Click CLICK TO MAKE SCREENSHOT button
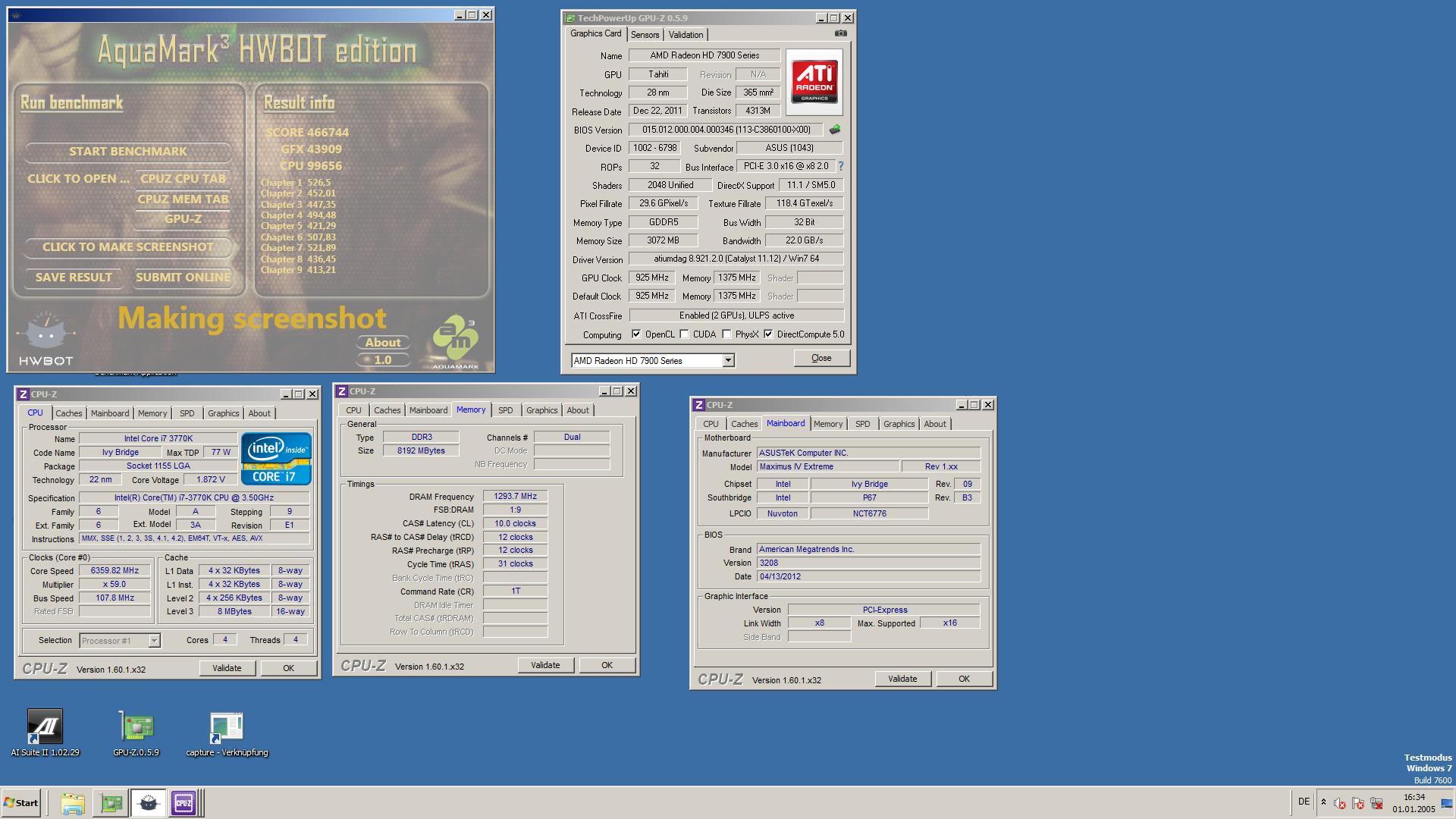 128,247
